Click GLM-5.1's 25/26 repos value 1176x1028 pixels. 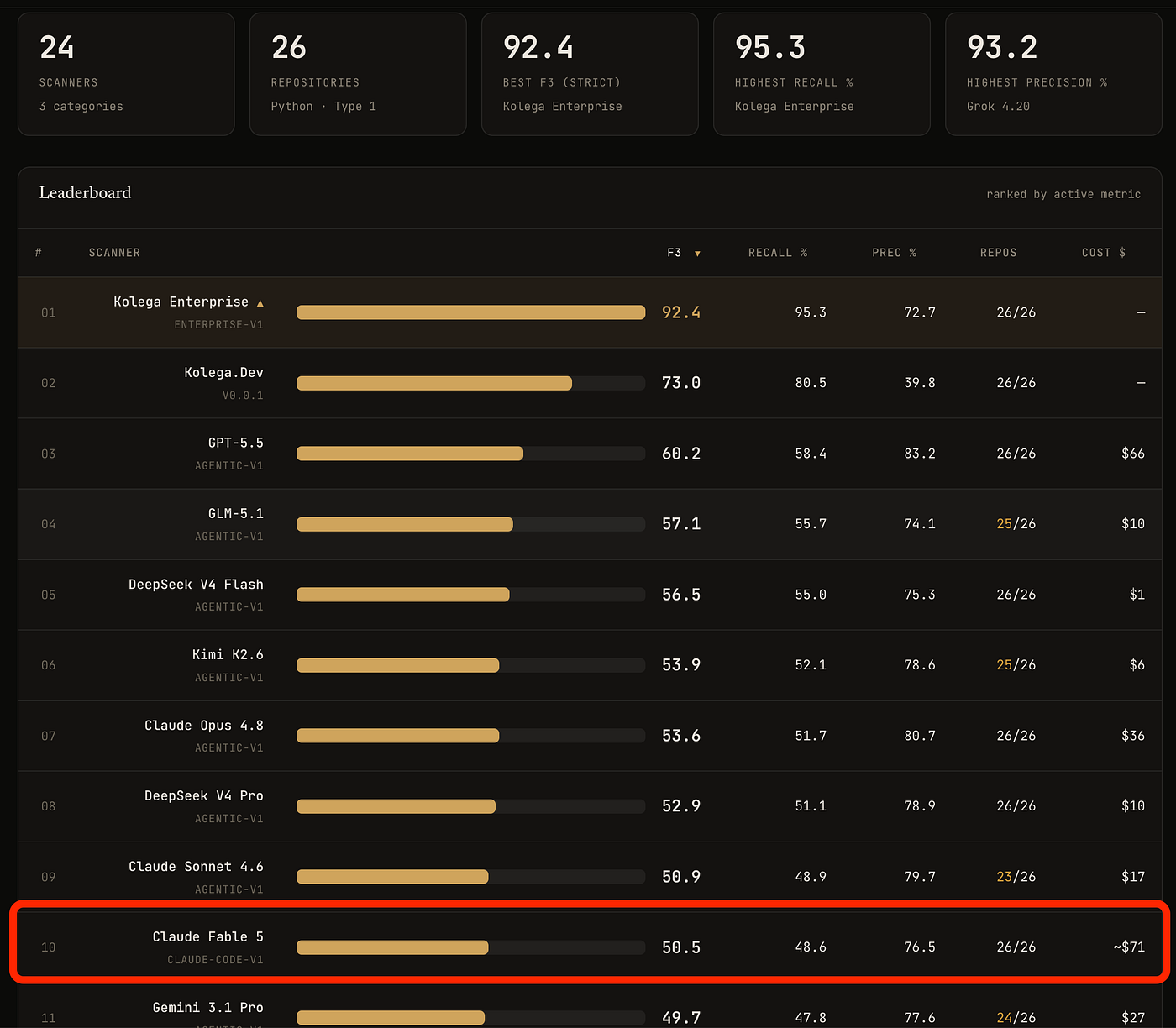[x=1016, y=524]
